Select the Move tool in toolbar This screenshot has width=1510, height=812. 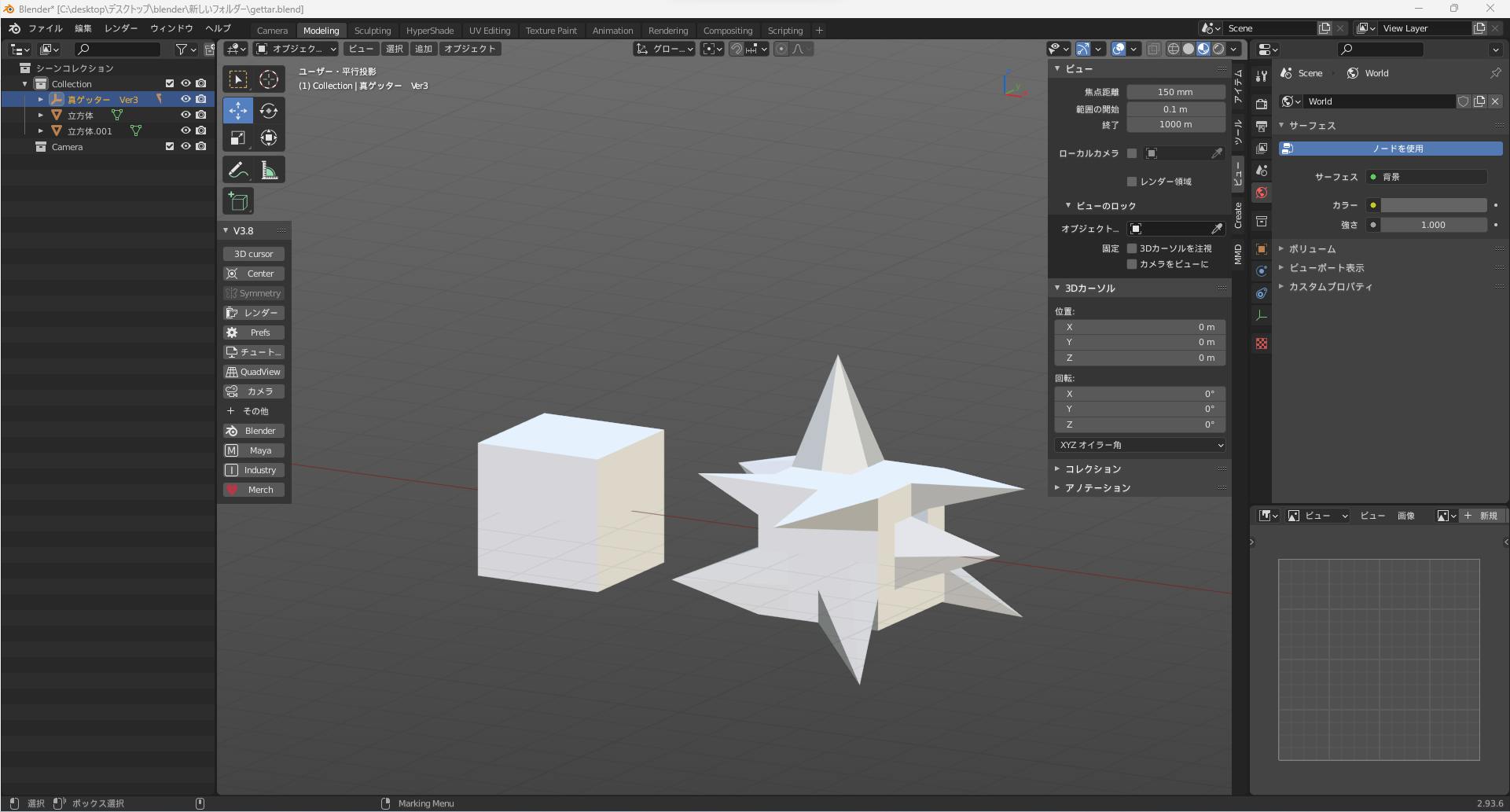coord(237,111)
